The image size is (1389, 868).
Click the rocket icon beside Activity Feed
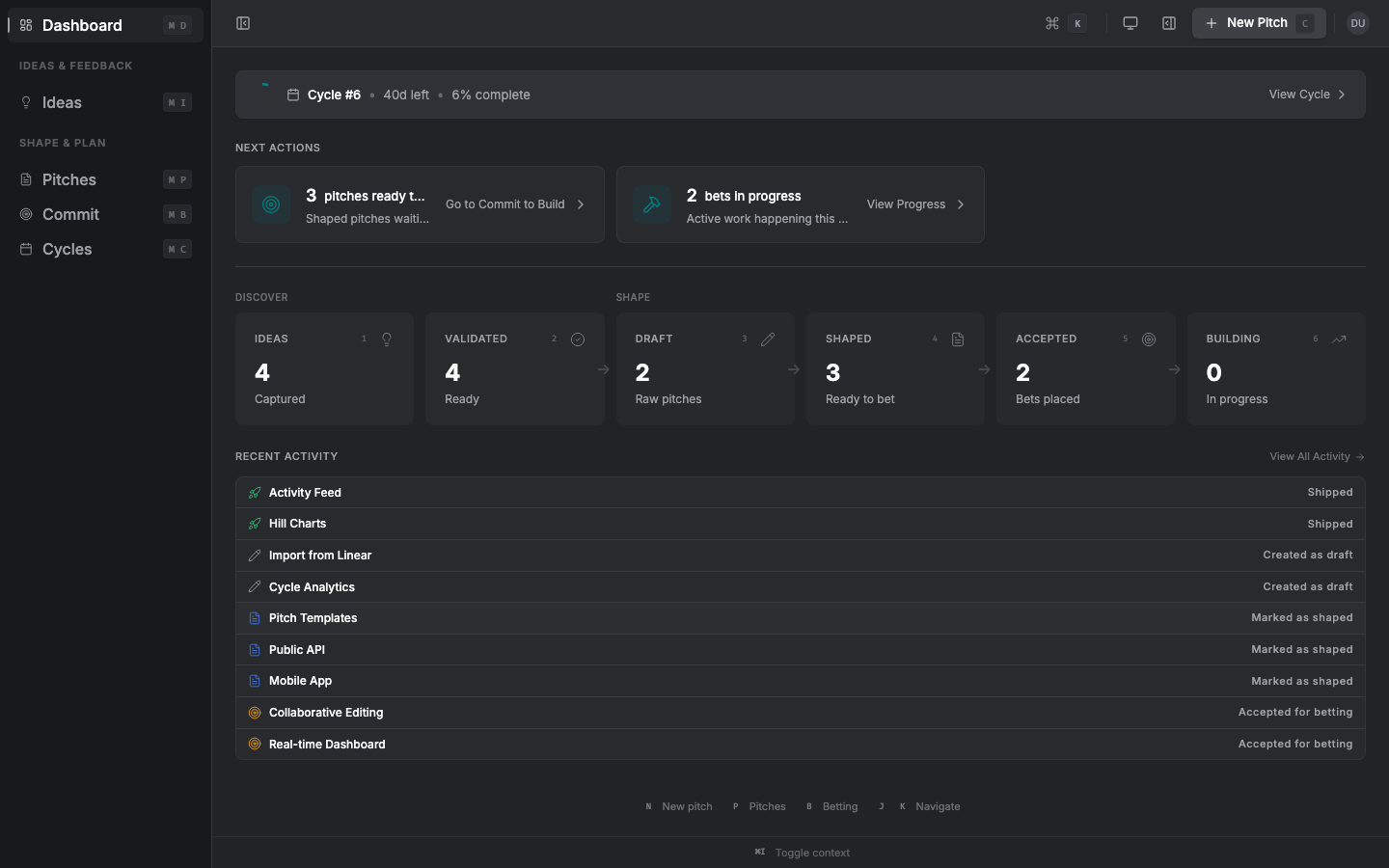pyautogui.click(x=254, y=492)
